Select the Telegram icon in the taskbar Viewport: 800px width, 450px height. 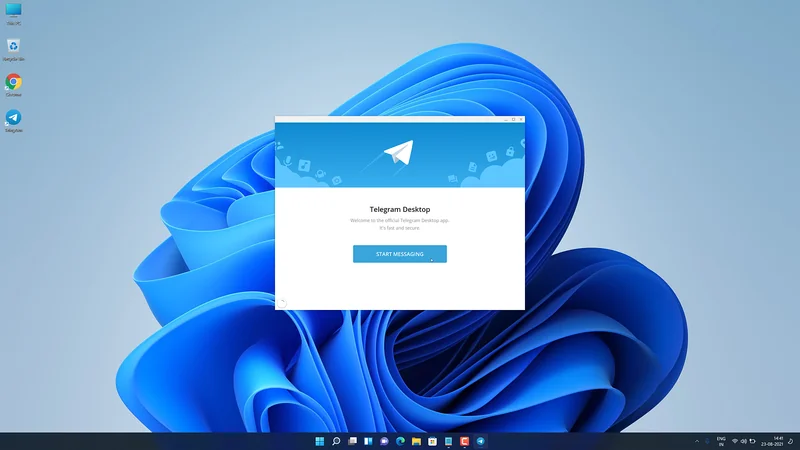pyautogui.click(x=480, y=441)
